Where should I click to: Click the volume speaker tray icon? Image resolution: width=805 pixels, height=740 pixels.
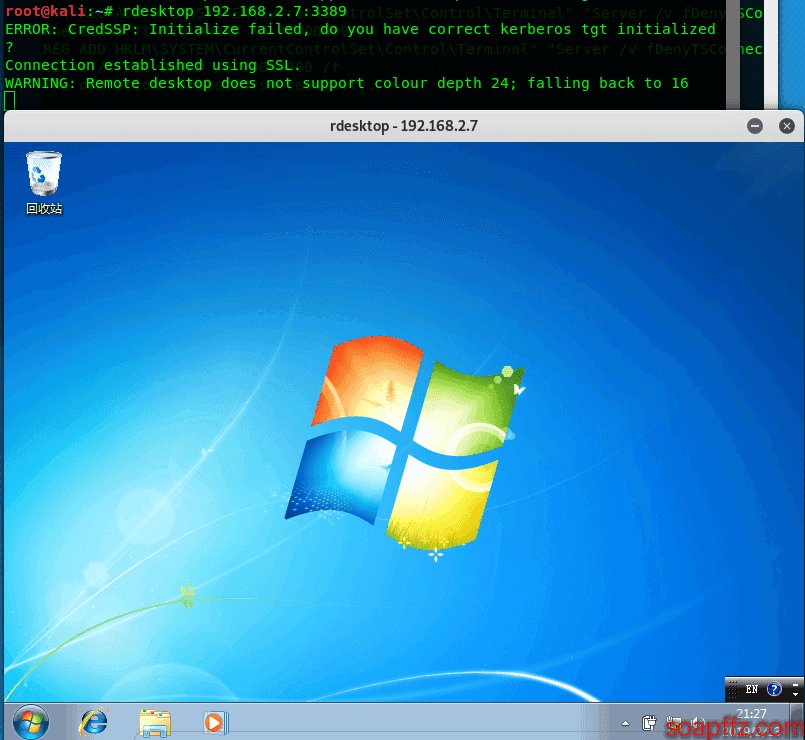697,723
